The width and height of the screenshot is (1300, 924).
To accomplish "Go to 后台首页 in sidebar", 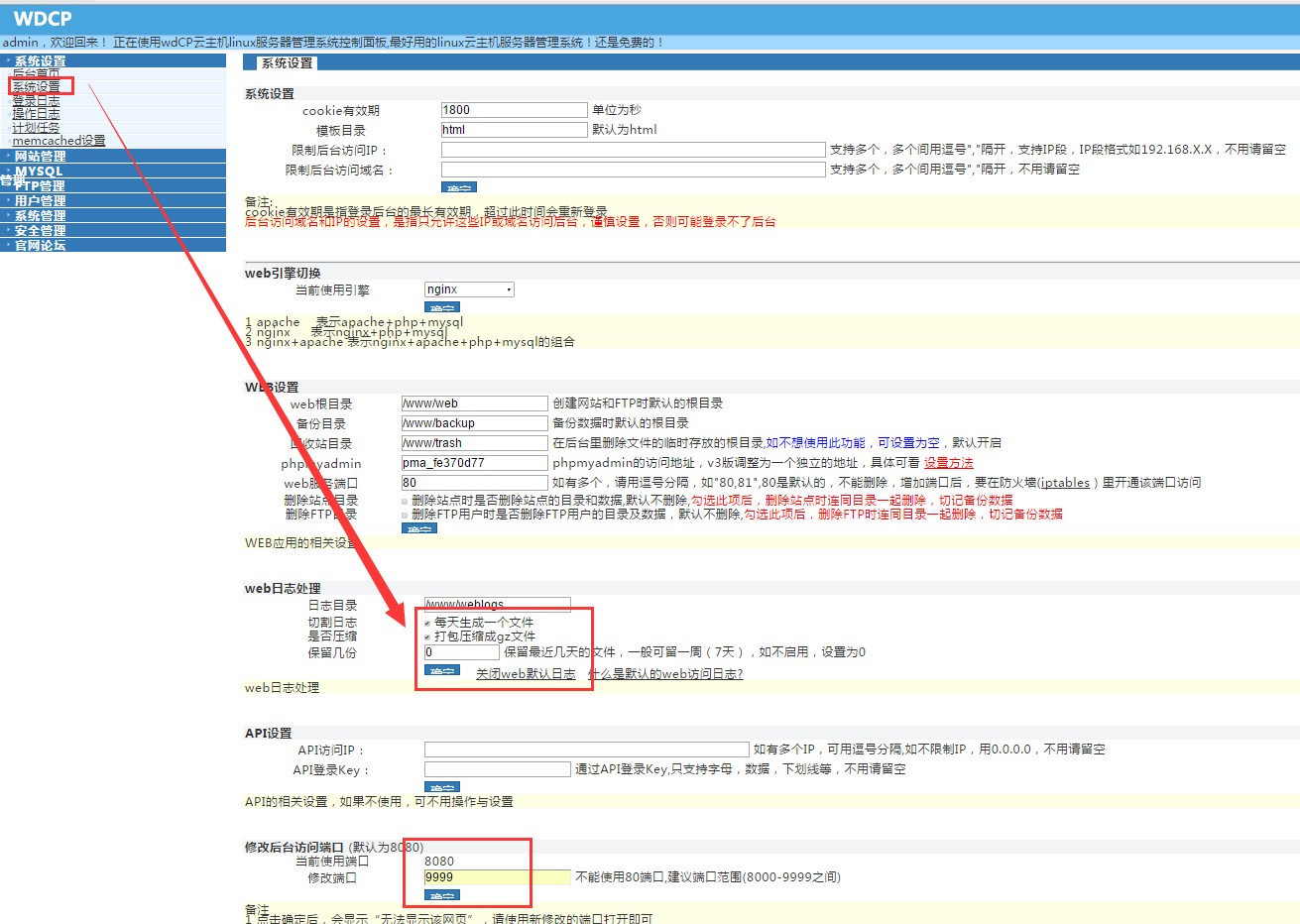I will (x=36, y=74).
